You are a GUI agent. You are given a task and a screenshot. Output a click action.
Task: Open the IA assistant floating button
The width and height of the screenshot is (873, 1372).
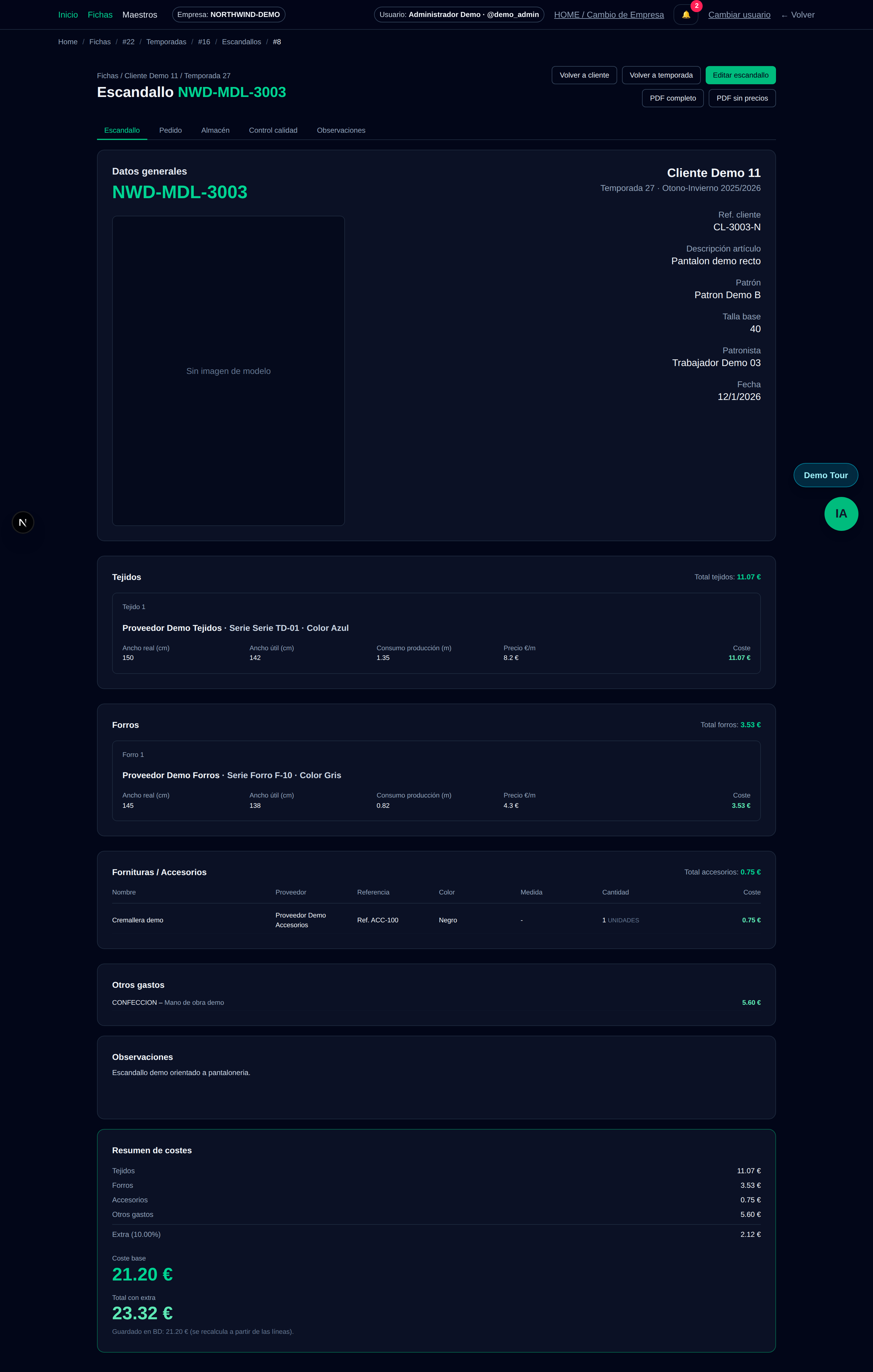click(x=841, y=513)
